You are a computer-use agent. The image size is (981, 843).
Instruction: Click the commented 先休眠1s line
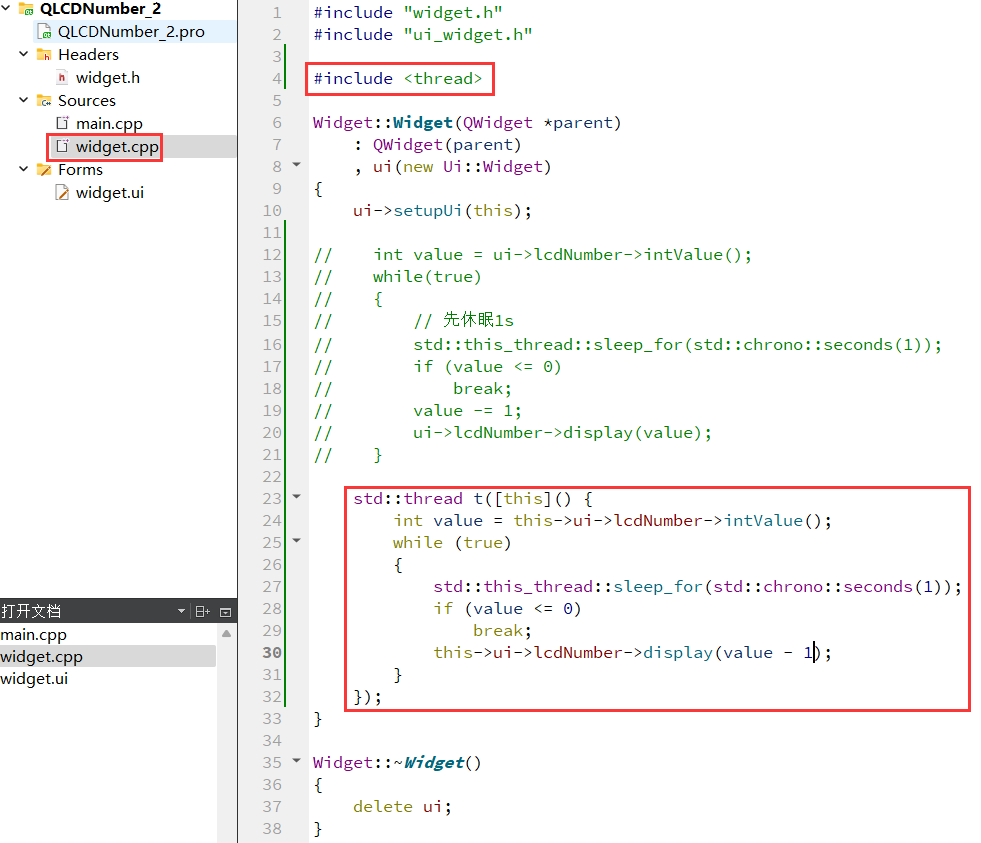pos(464,320)
